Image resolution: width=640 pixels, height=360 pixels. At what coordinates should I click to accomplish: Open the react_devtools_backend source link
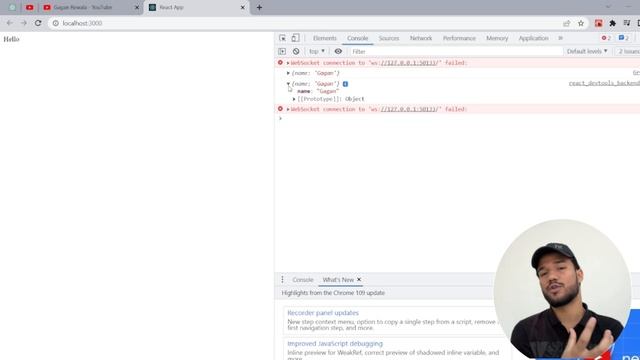click(604, 83)
